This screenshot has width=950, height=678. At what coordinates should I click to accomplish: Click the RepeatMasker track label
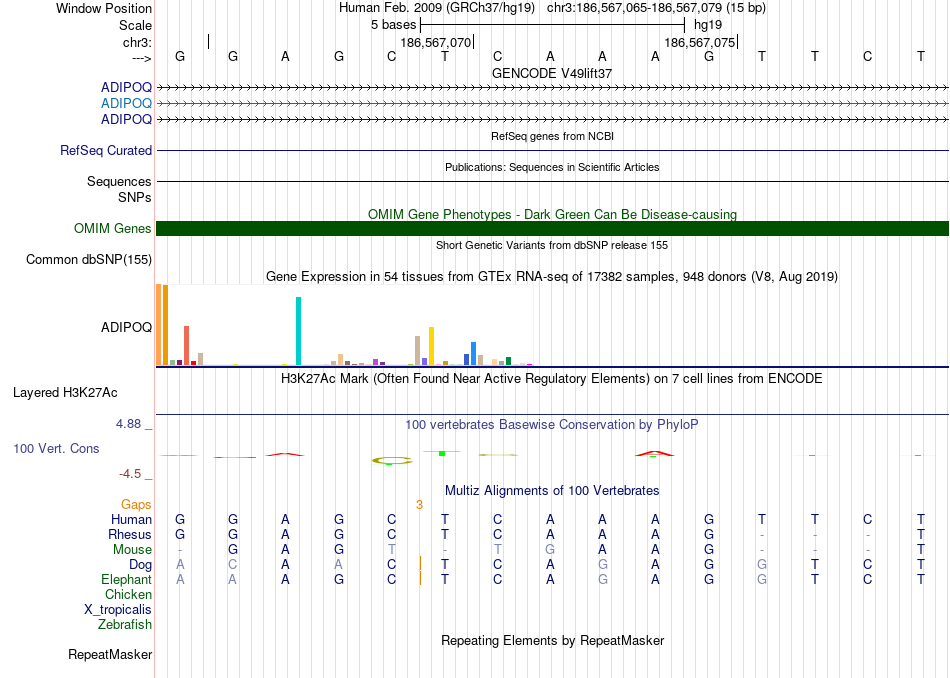click(x=110, y=654)
